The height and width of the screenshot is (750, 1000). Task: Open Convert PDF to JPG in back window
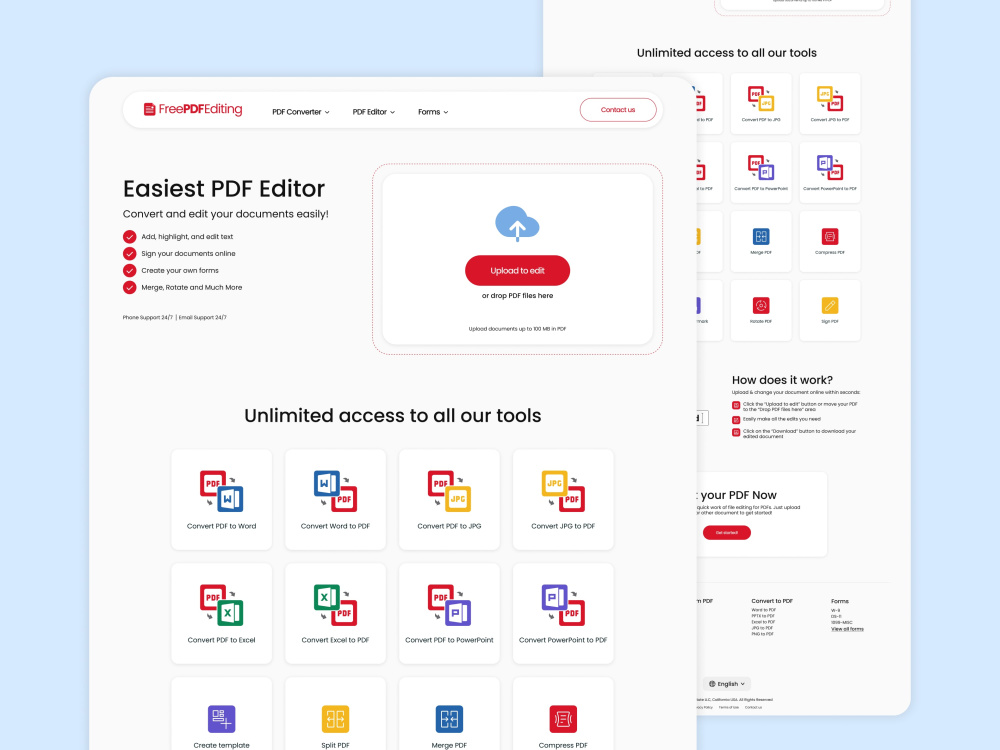(x=761, y=103)
